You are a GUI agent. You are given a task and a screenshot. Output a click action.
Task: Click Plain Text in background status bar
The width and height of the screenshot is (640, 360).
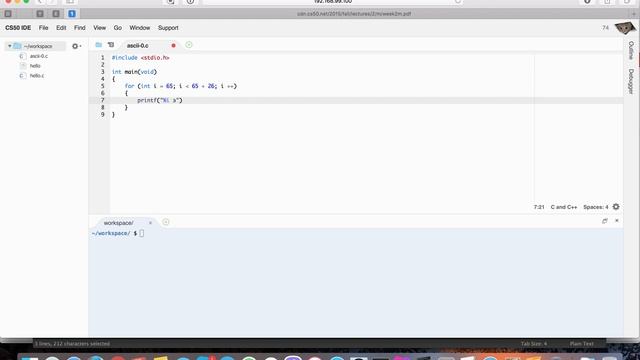[582, 344]
